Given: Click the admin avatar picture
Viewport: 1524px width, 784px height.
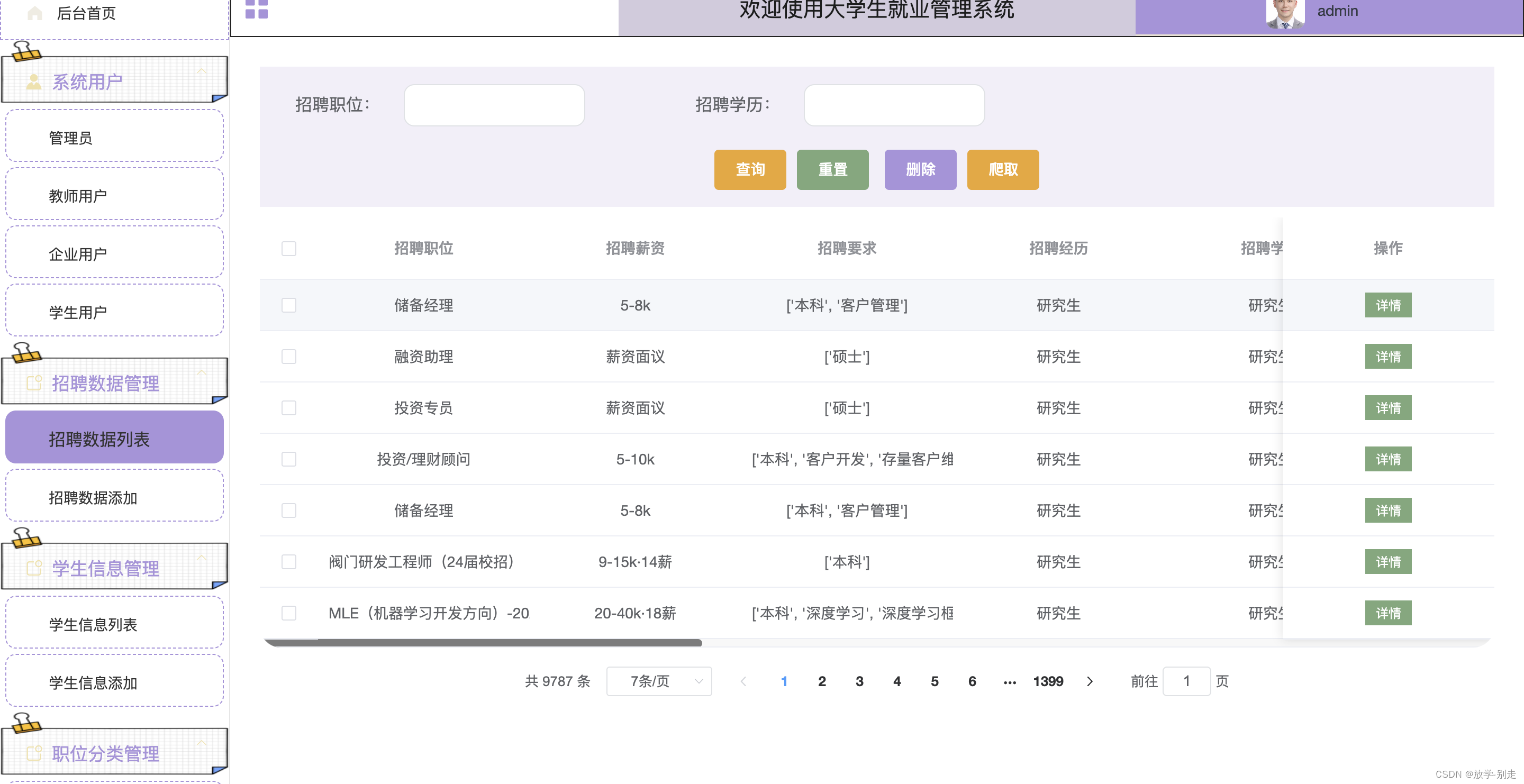Looking at the screenshot, I should tap(1284, 13).
